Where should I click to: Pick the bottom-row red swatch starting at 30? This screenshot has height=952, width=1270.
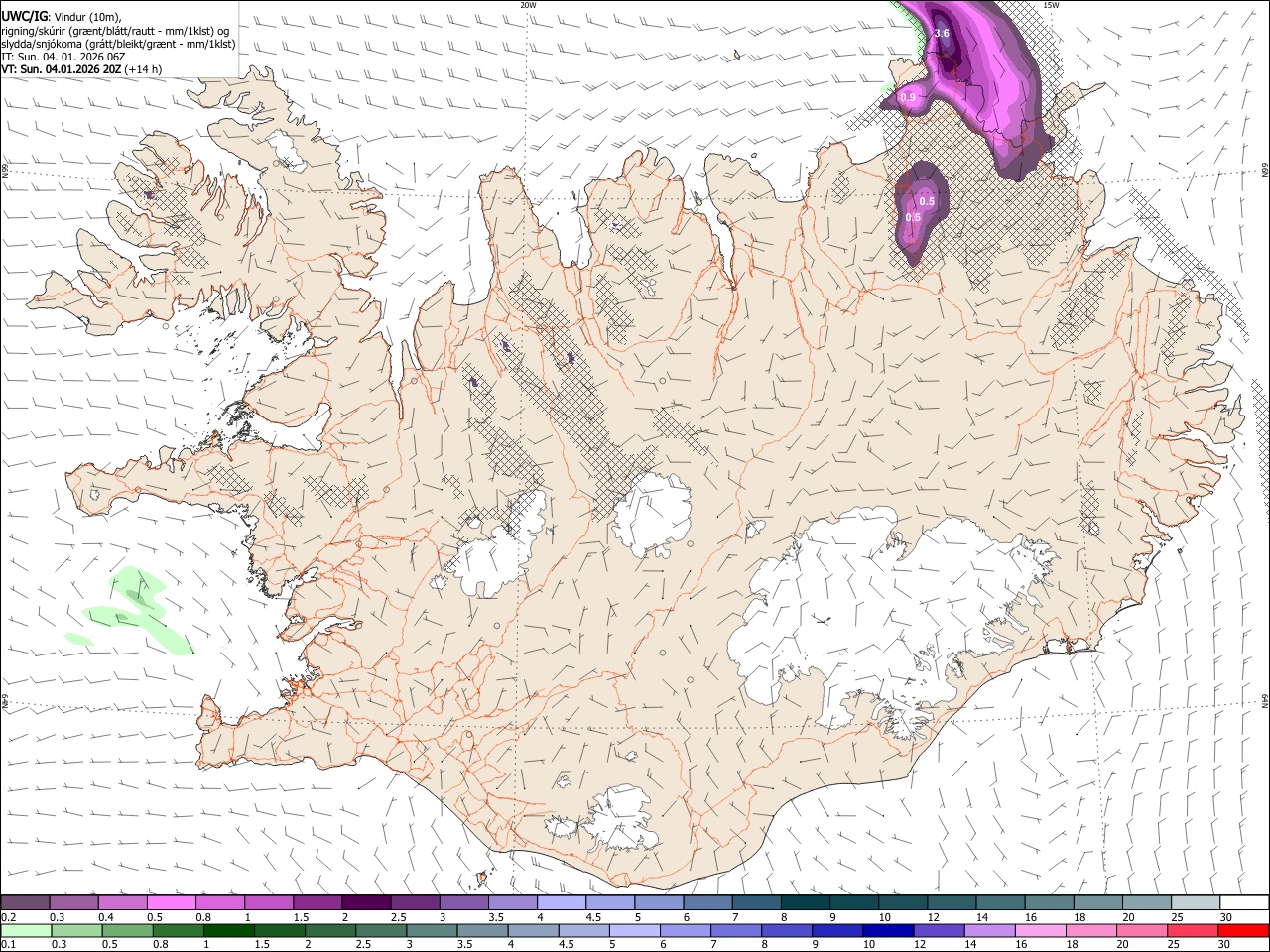1244,930
